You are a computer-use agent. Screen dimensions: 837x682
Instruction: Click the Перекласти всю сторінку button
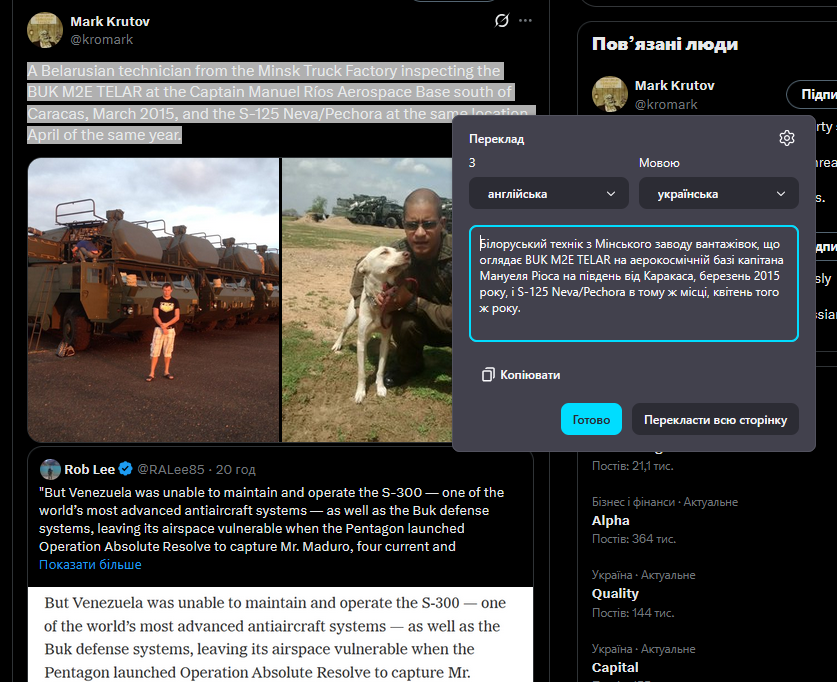(x=715, y=419)
